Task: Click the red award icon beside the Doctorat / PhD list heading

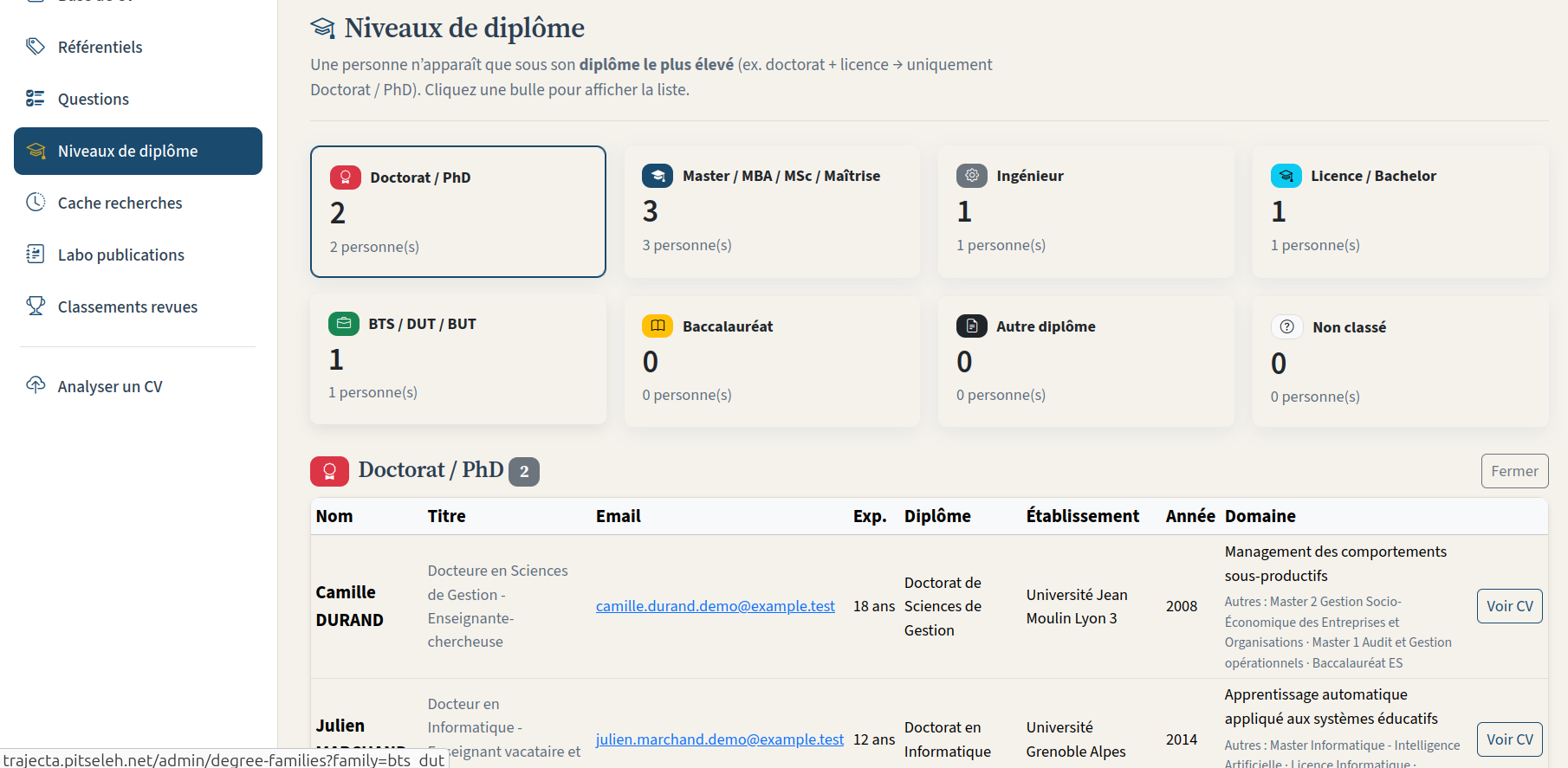Action: click(x=330, y=471)
